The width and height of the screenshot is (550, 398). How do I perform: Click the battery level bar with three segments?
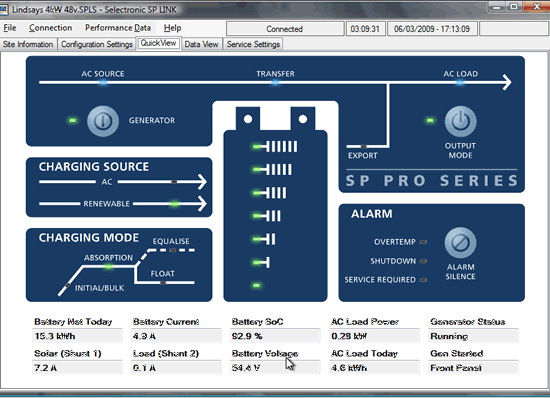point(267,216)
